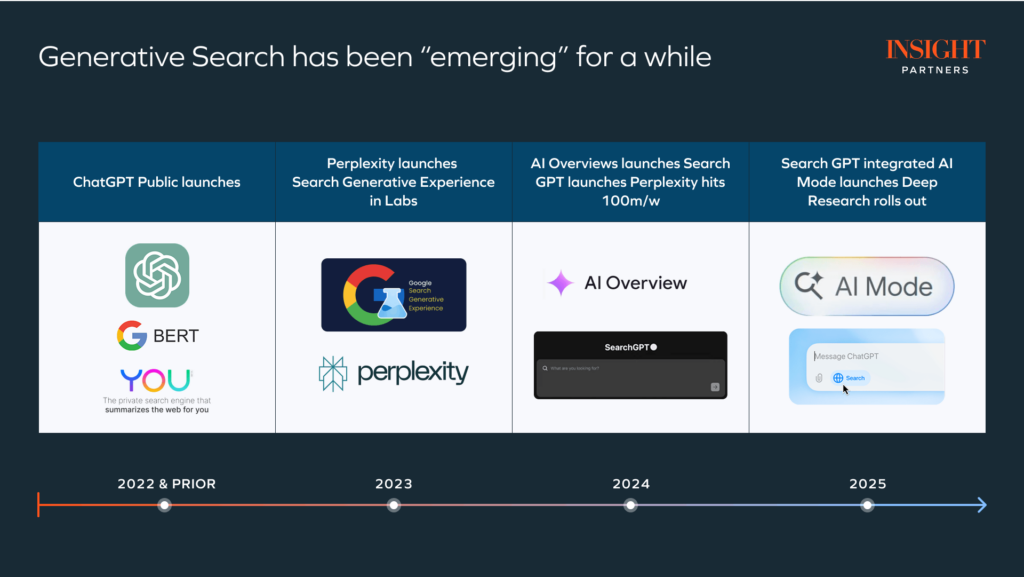
Task: Click the SearchGPT screenshot thumbnail
Action: pyautogui.click(x=630, y=365)
